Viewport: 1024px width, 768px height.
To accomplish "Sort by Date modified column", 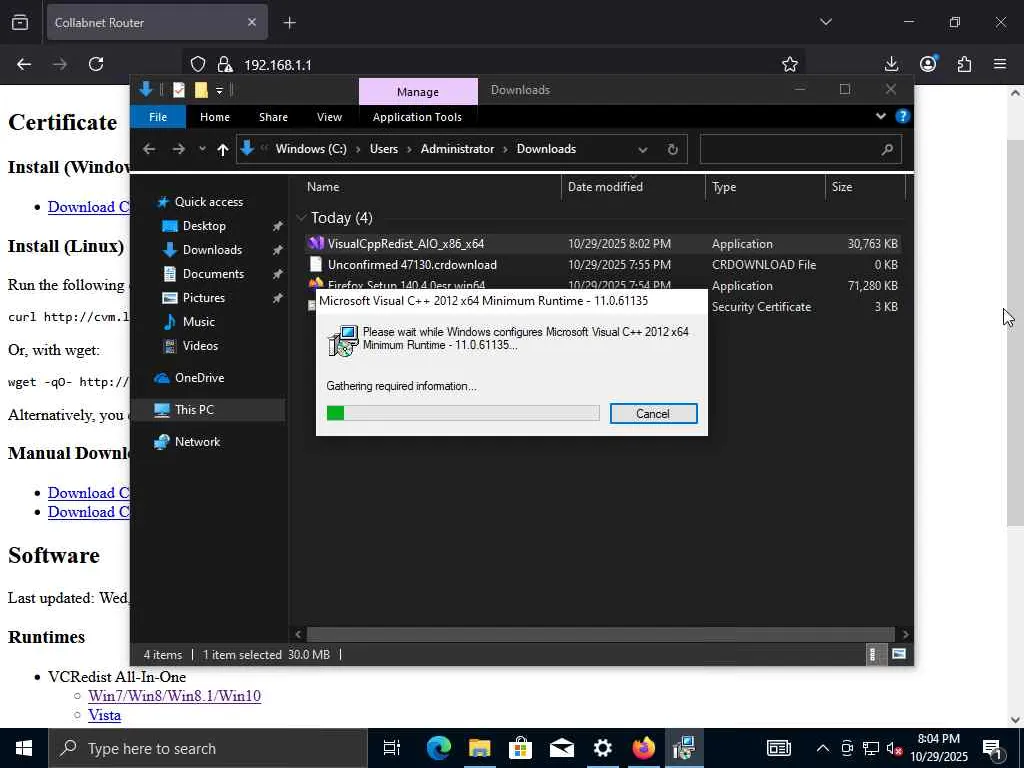I will pyautogui.click(x=633, y=187).
